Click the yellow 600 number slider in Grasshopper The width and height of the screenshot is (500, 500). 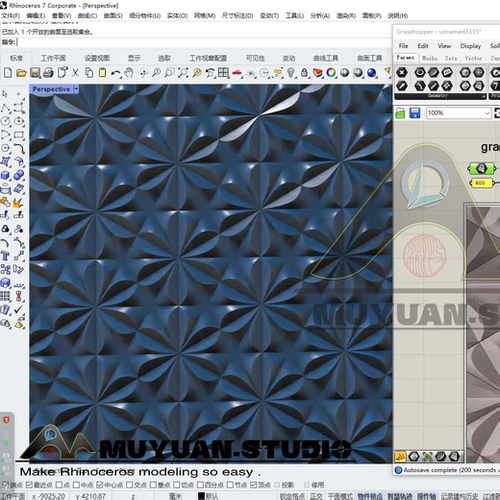[x=481, y=183]
